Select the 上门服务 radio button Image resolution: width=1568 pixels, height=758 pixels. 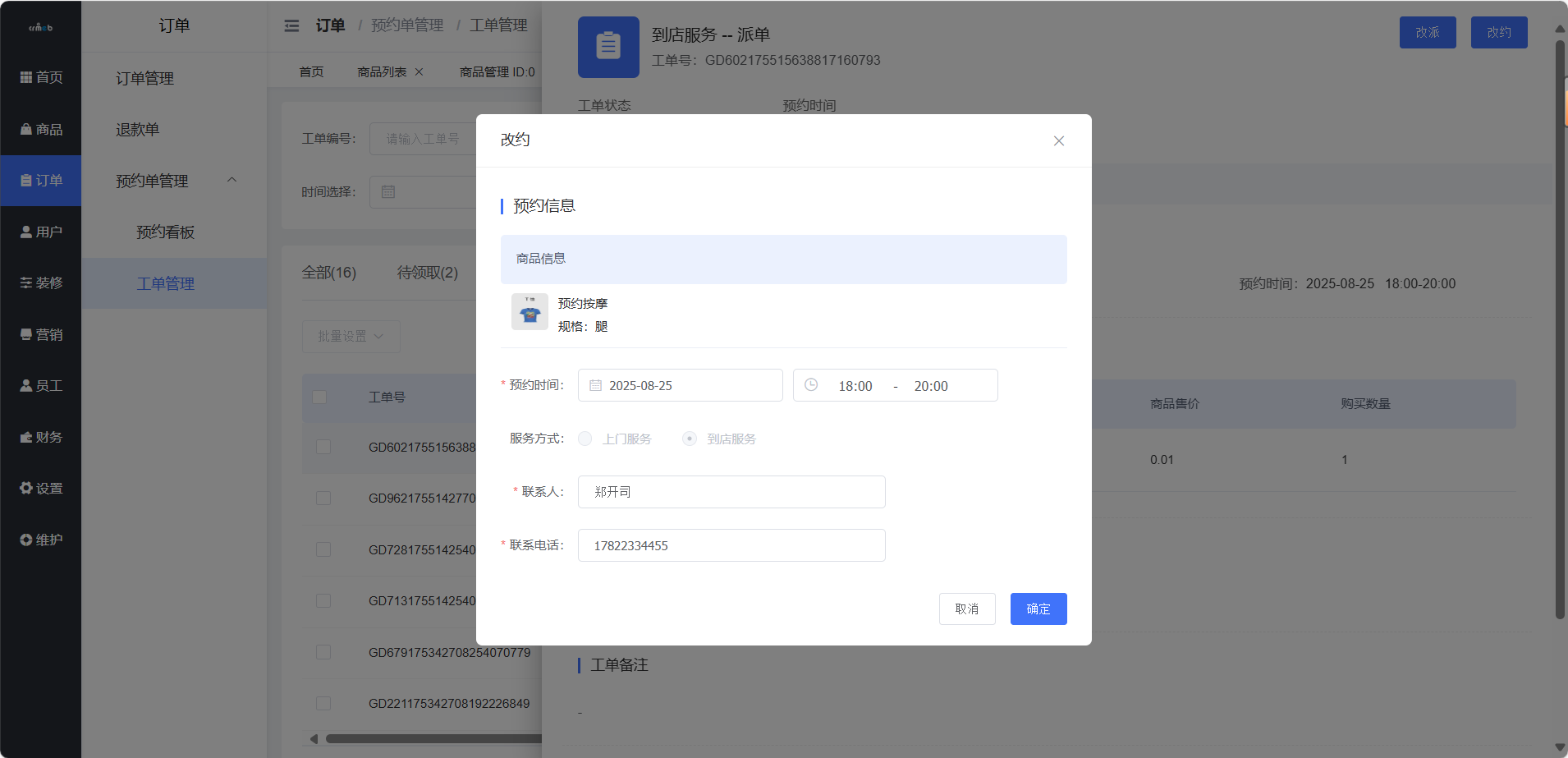click(585, 439)
